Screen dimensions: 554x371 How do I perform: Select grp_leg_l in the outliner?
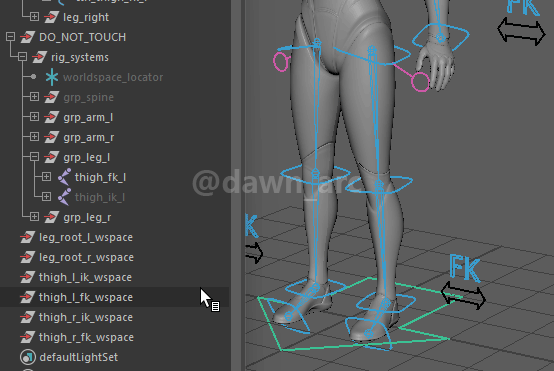coord(87,158)
